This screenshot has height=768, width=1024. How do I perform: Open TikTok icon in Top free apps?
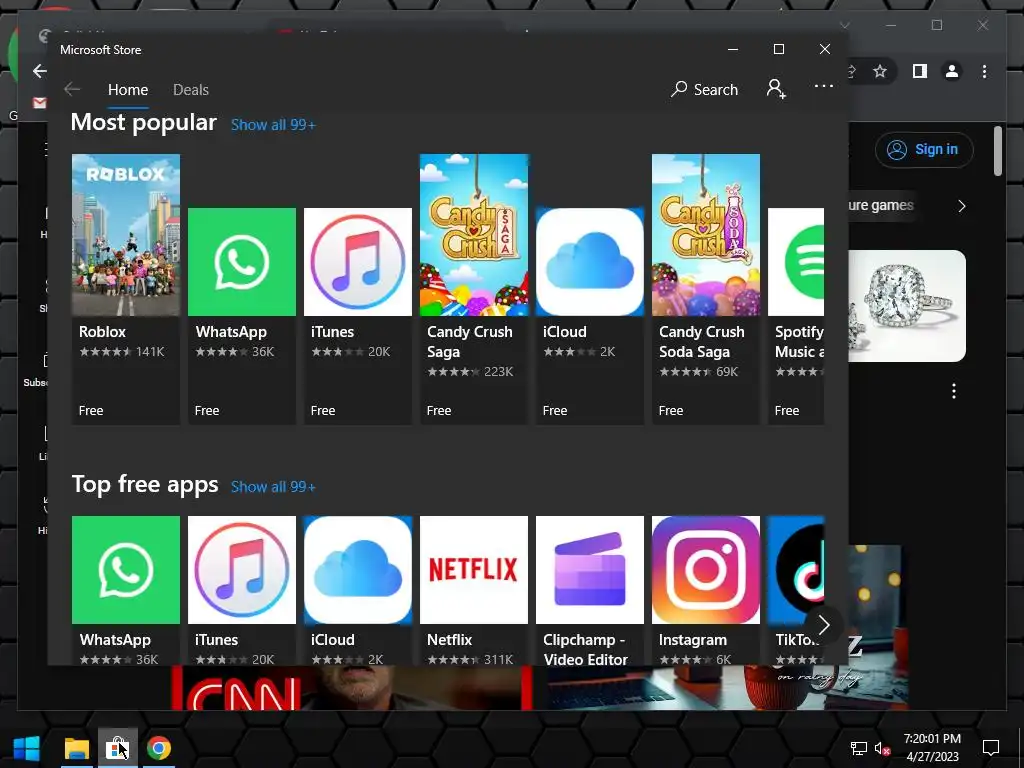[796, 569]
